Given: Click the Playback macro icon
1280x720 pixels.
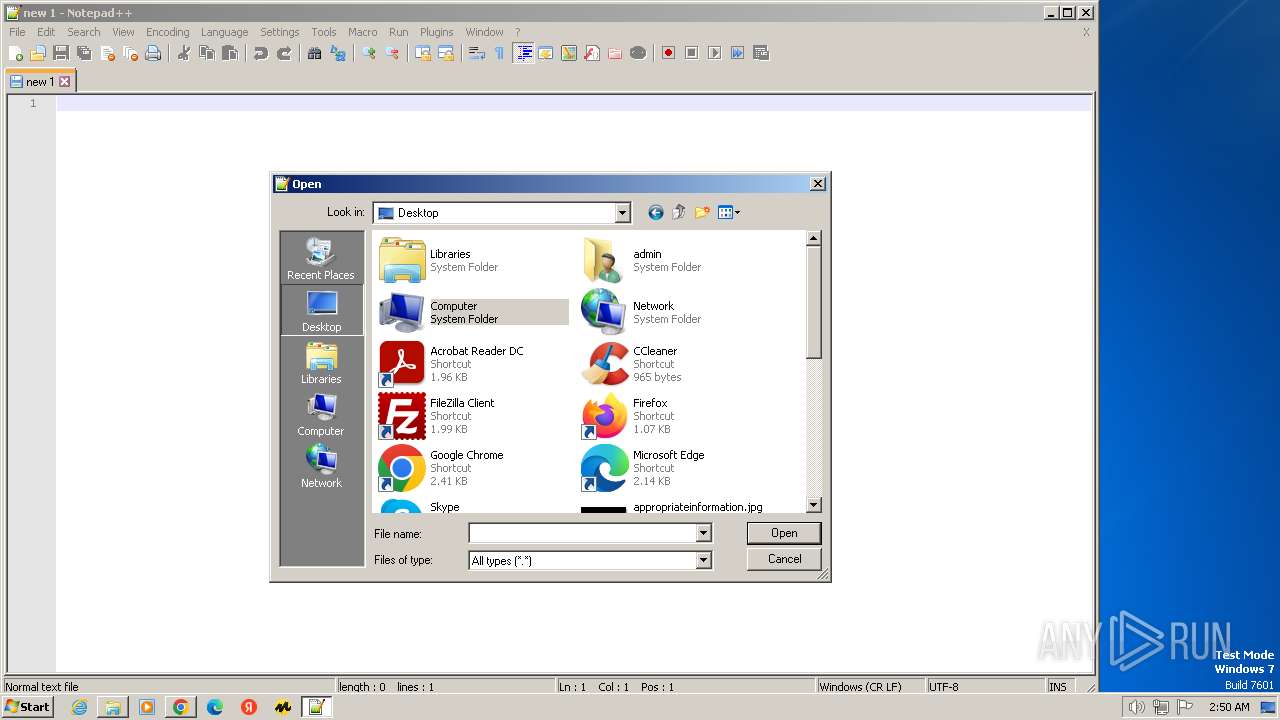Looking at the screenshot, I should click(x=714, y=53).
